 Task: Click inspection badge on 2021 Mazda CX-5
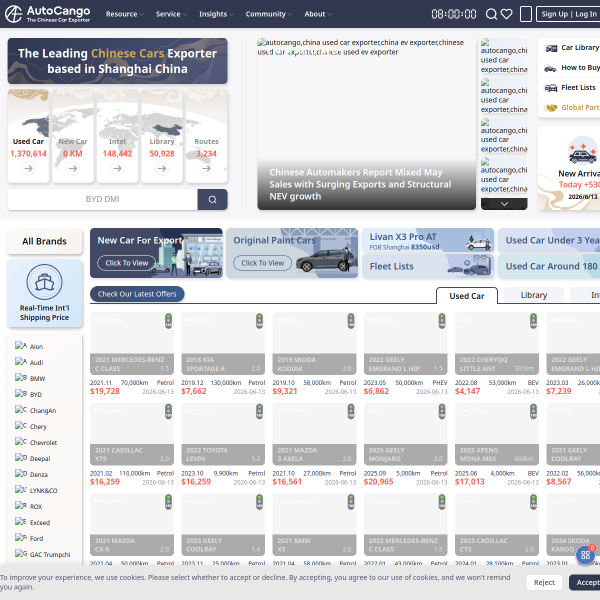168,502
